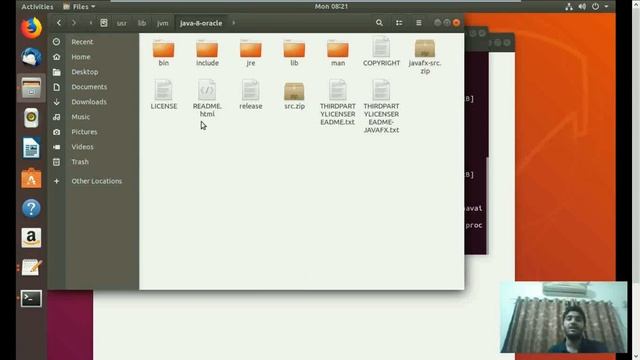Open the power system menu

point(600,7)
